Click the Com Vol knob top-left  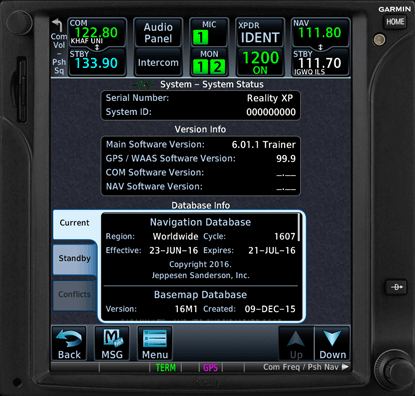[x=19, y=22]
